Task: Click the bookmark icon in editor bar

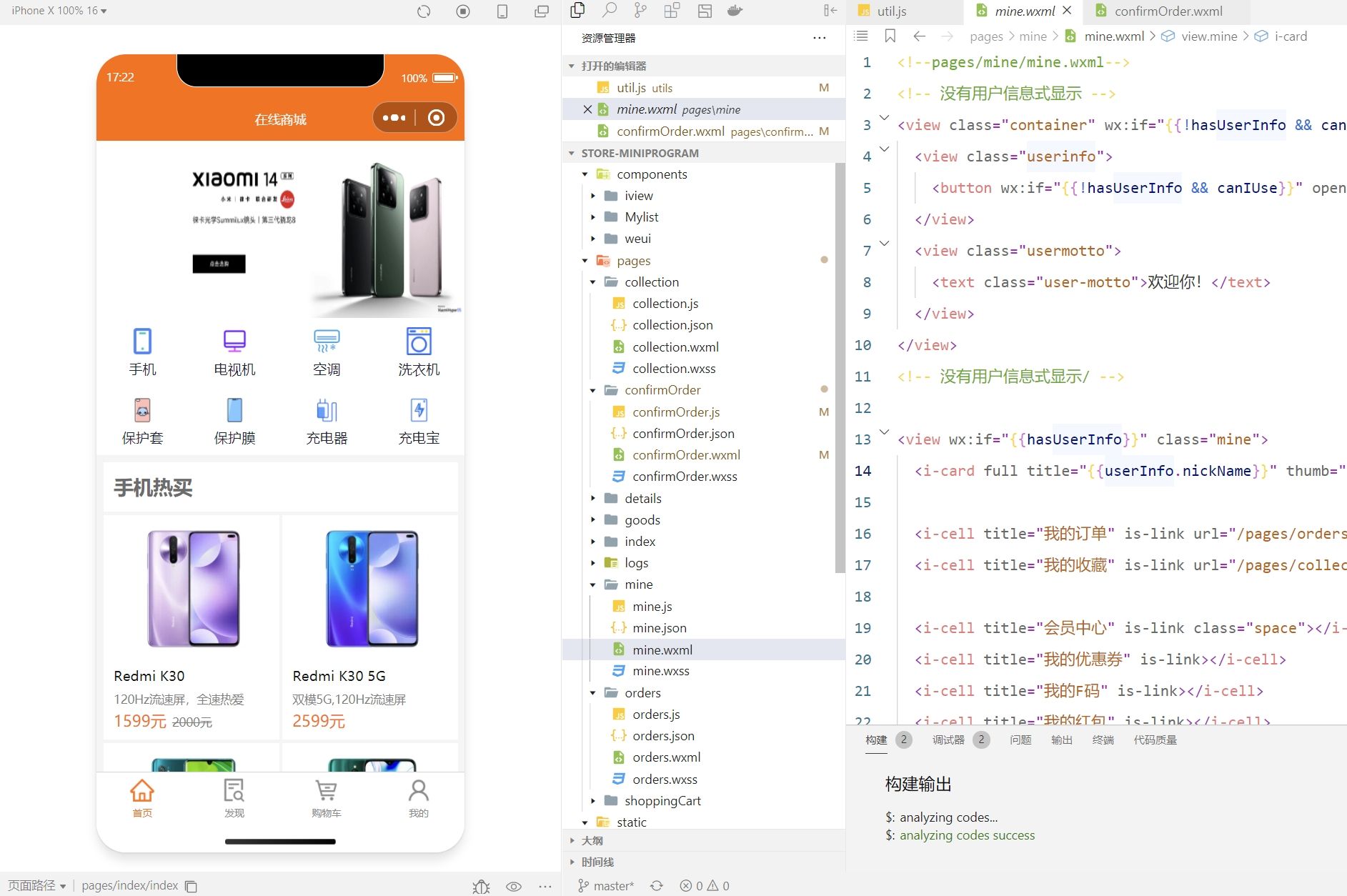Action: 890,36
